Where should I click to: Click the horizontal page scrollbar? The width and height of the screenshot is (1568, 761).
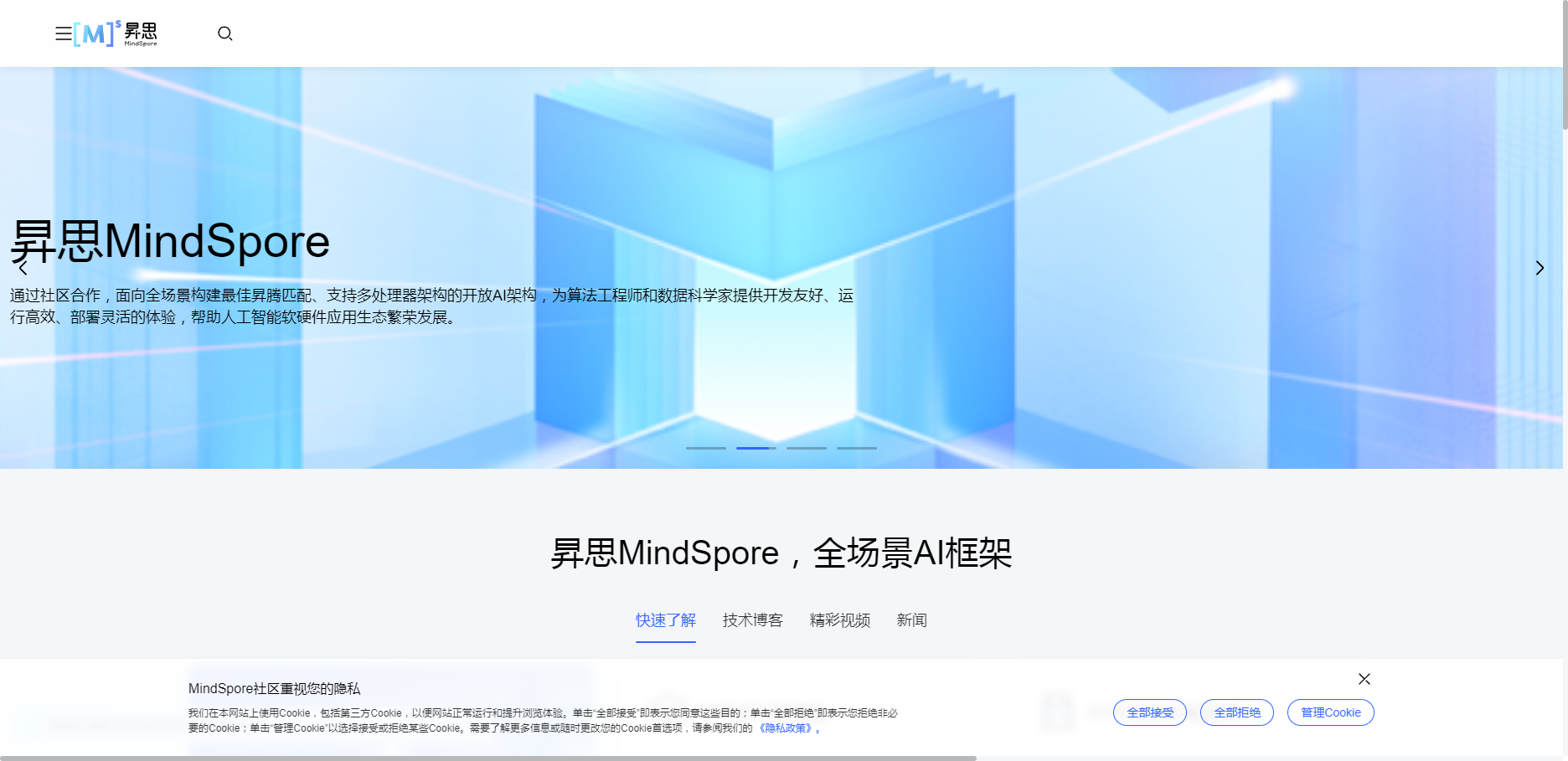coord(488,758)
